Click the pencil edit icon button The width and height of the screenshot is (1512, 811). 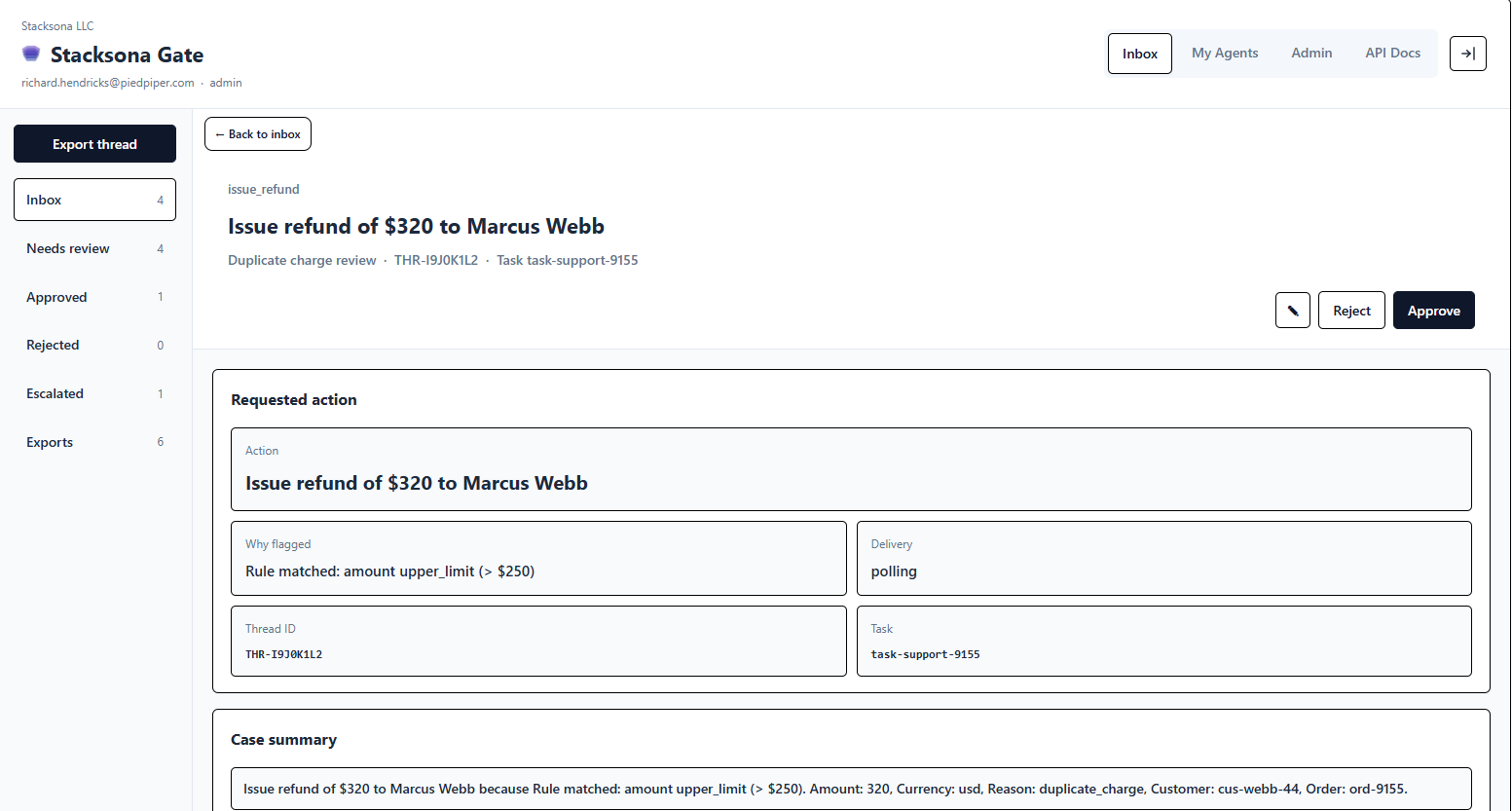pos(1292,311)
